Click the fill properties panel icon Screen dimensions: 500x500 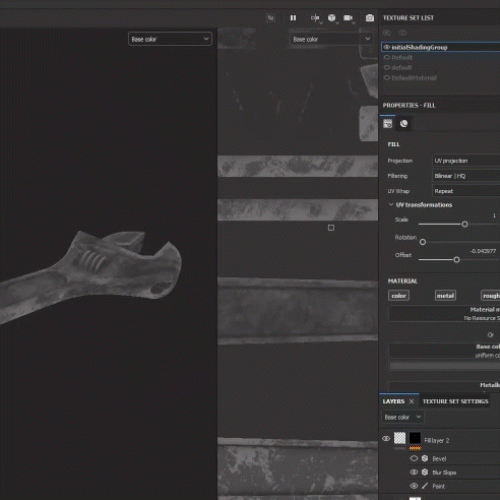(388, 124)
